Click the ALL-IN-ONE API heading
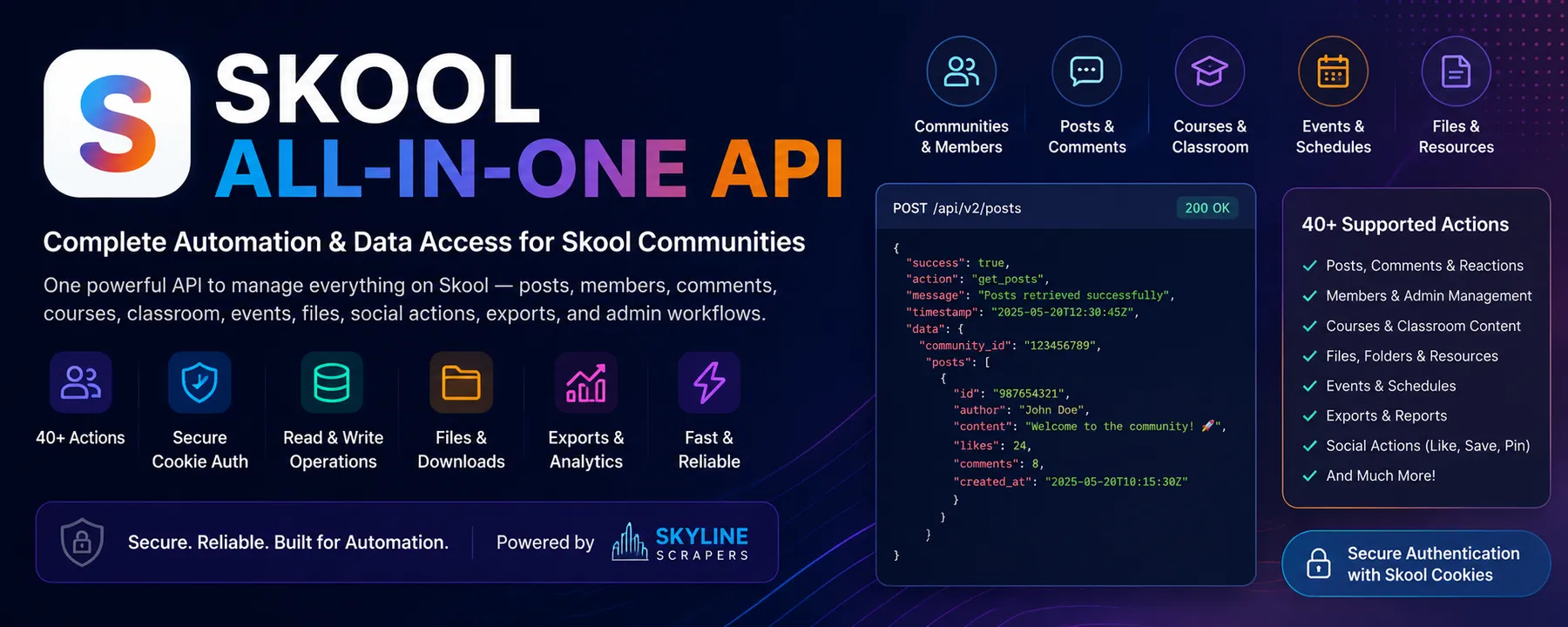The height and width of the screenshot is (627, 1568). 530,168
